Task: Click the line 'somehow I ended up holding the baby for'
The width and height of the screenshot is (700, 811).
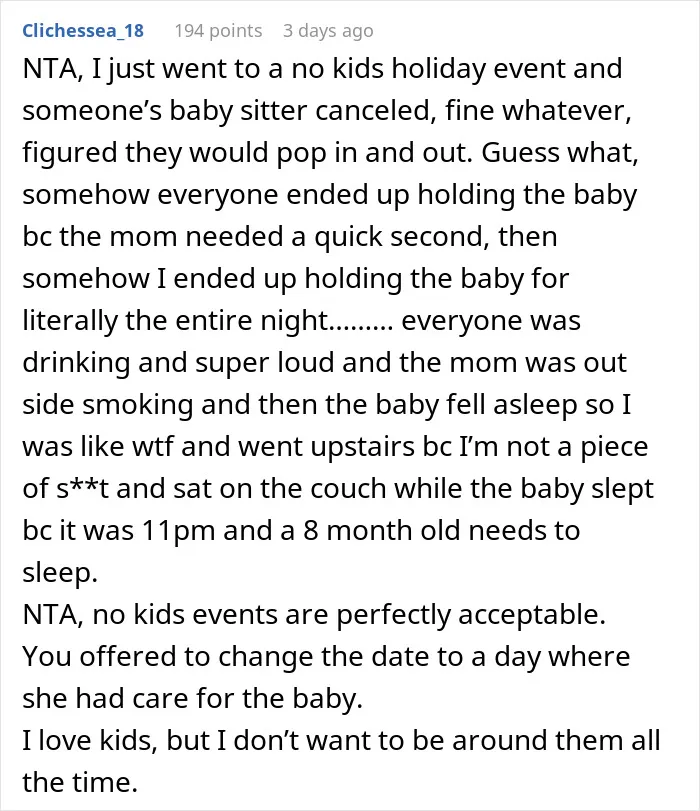Action: [295, 278]
